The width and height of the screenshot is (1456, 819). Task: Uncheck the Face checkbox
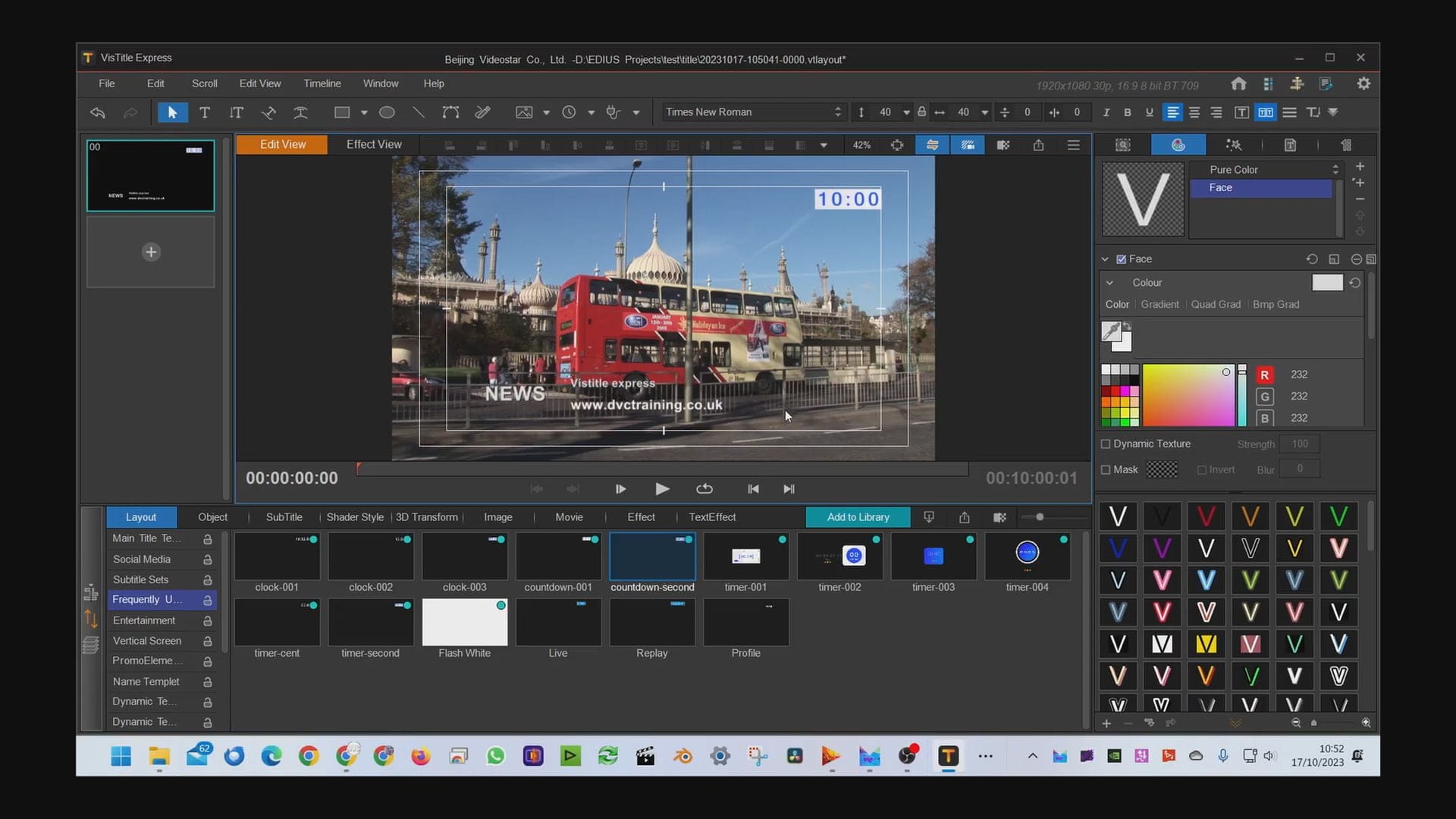[1122, 259]
